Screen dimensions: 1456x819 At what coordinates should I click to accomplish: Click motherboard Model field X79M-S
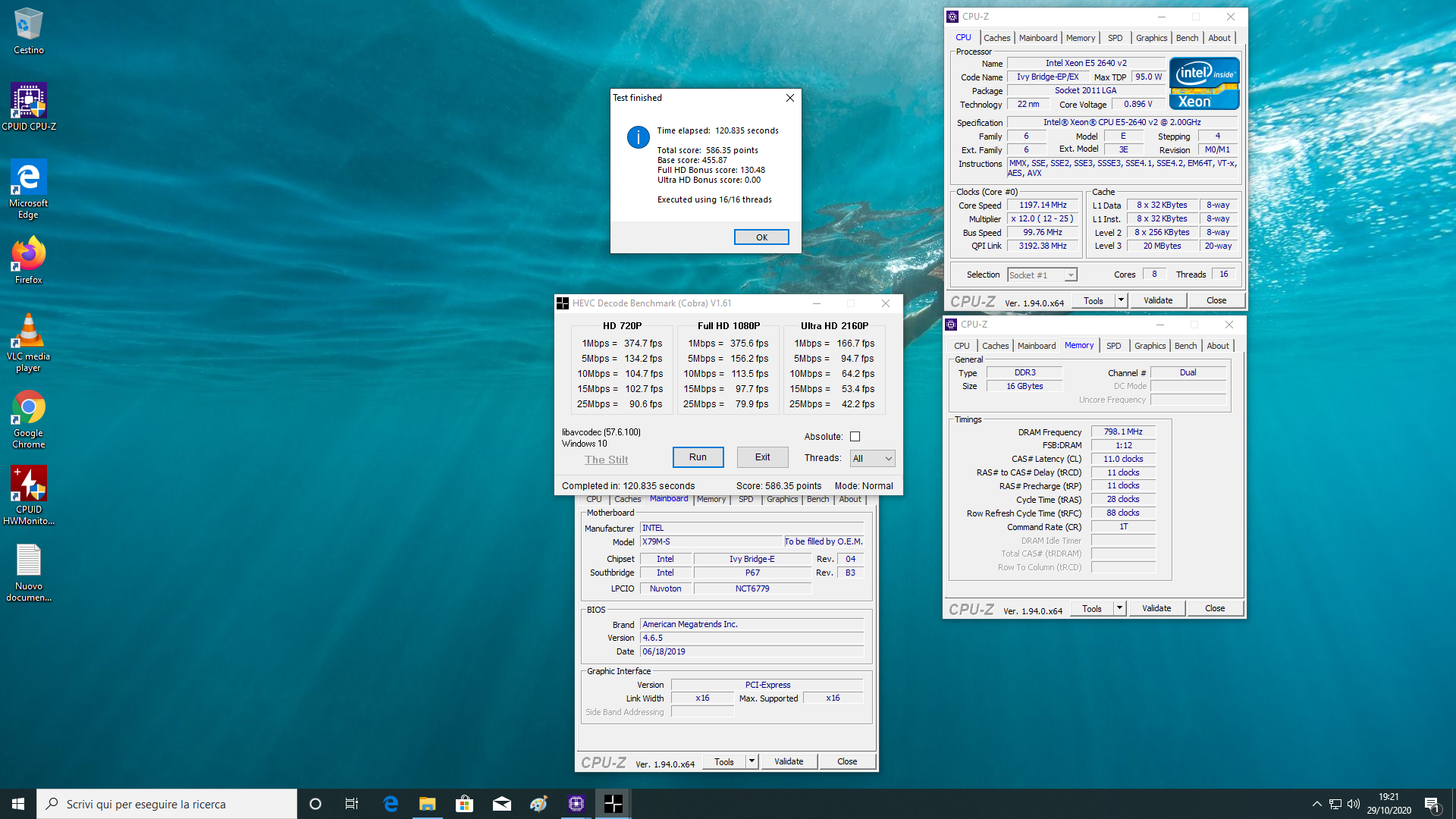click(x=711, y=542)
